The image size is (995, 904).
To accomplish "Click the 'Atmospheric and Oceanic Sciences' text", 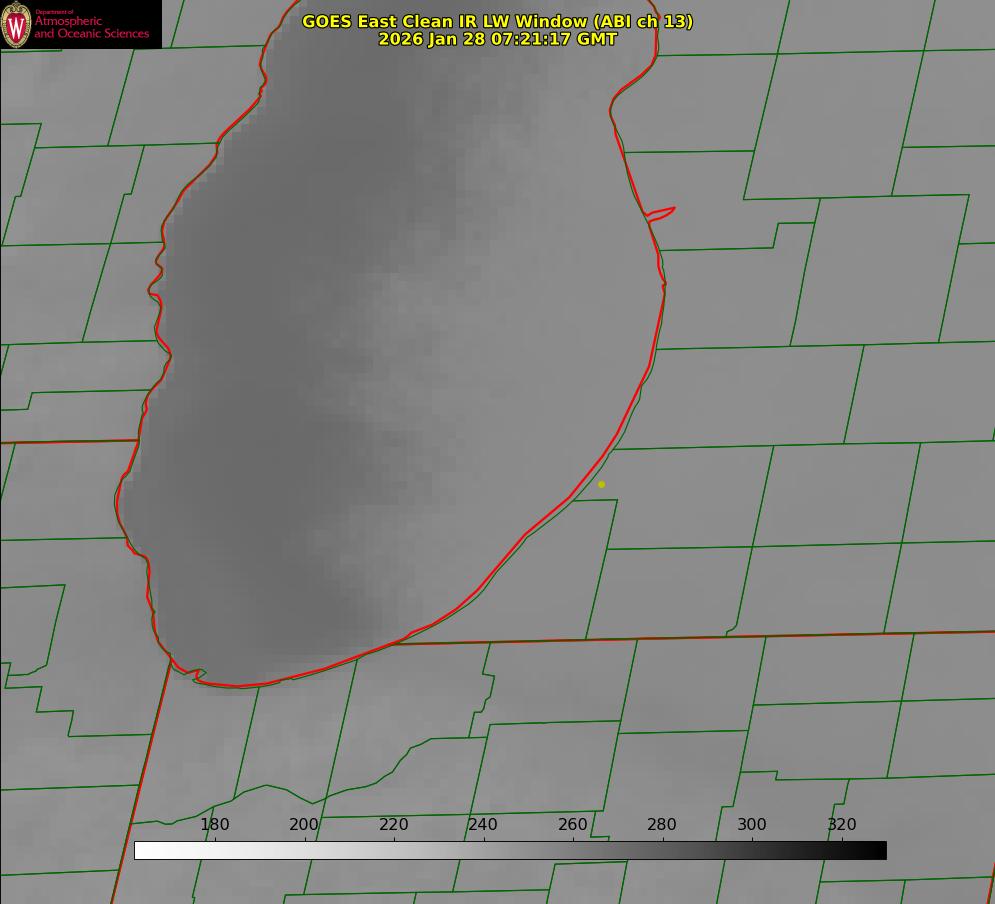I will 91,27.
